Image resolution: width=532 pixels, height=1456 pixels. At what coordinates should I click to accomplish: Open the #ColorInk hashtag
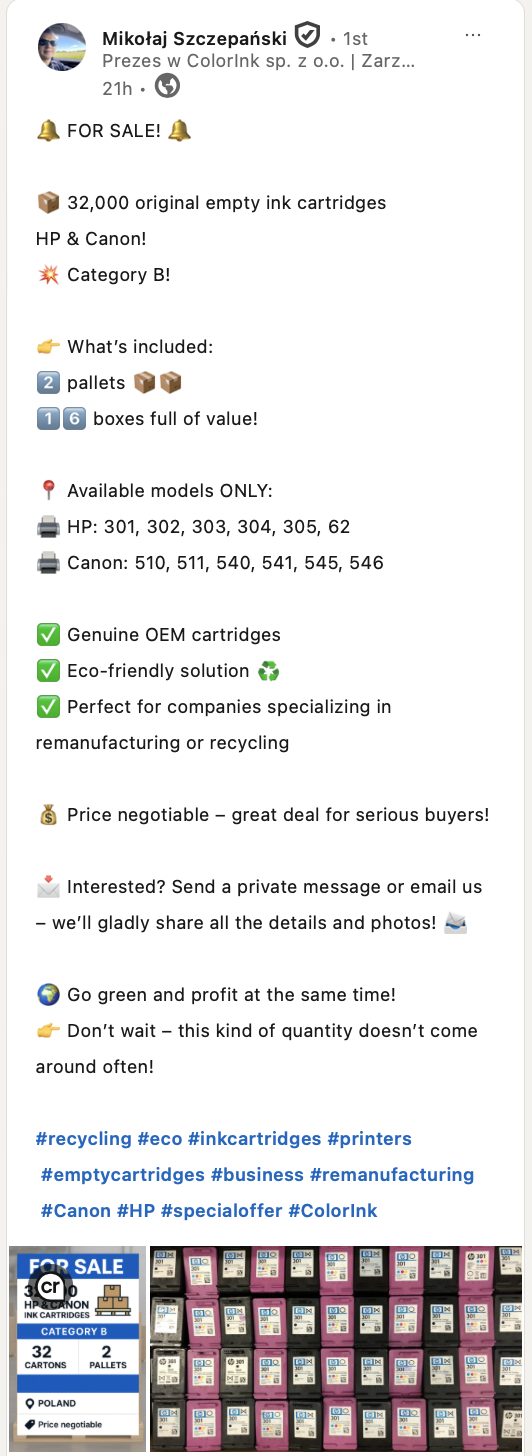pos(333,1210)
